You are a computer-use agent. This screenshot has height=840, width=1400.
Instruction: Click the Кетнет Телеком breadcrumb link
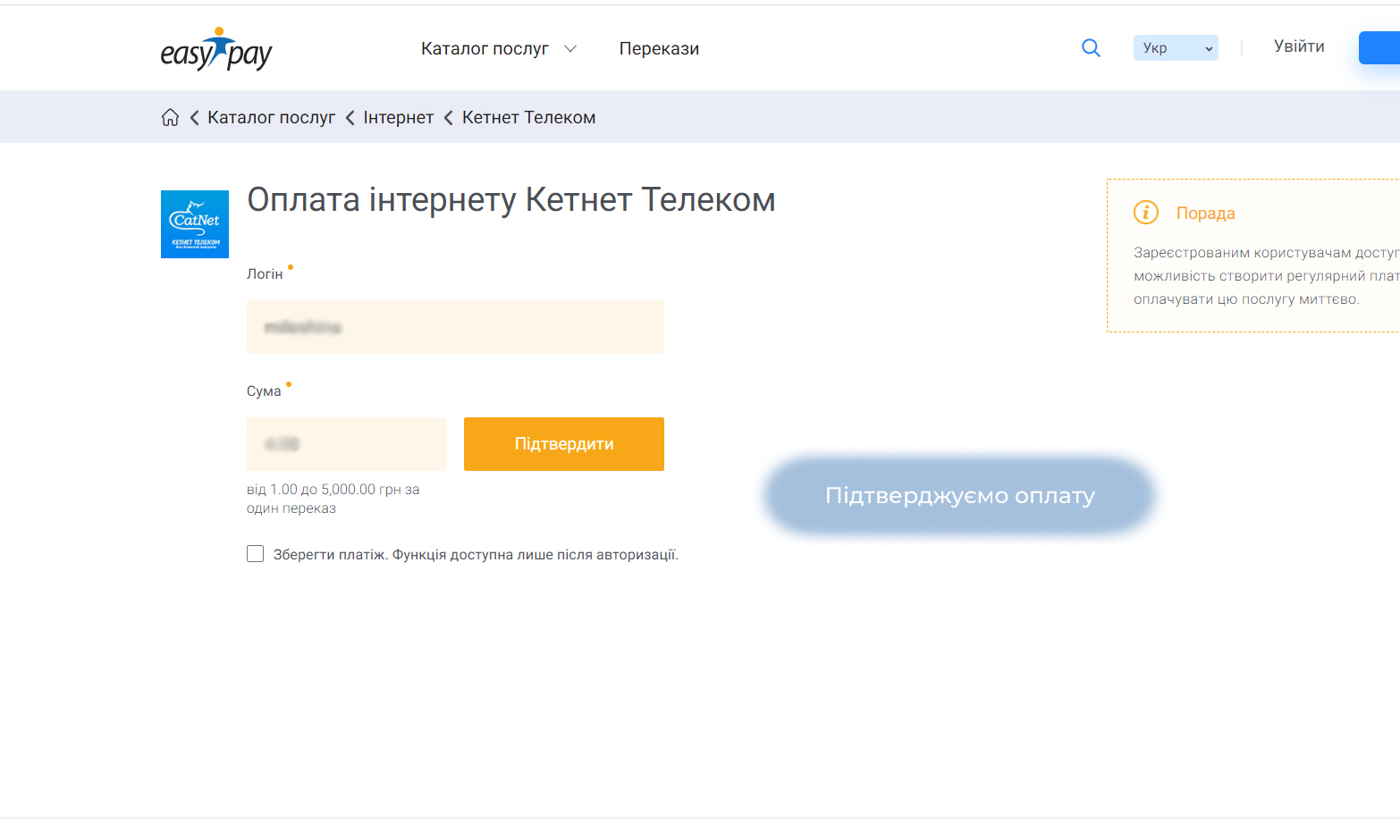point(528,118)
